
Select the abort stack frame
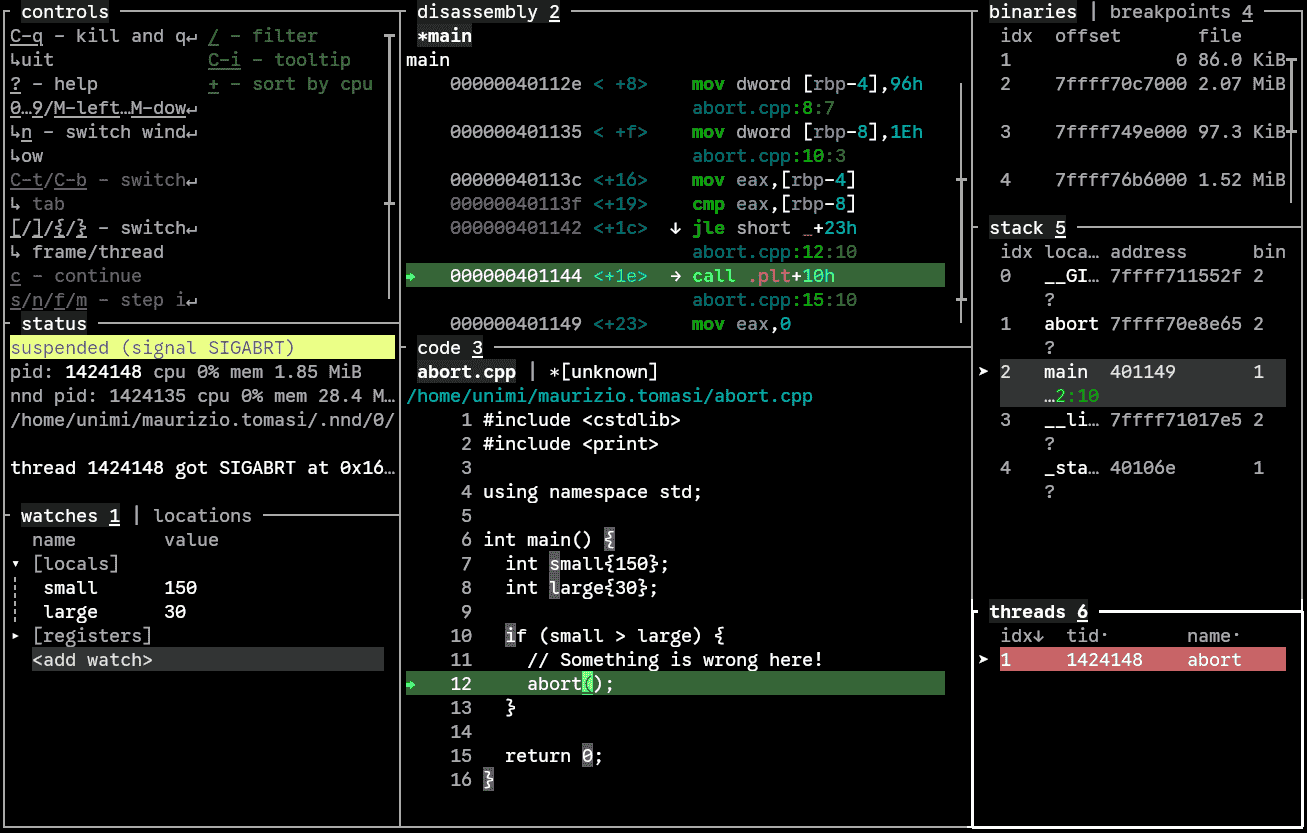click(1071, 324)
